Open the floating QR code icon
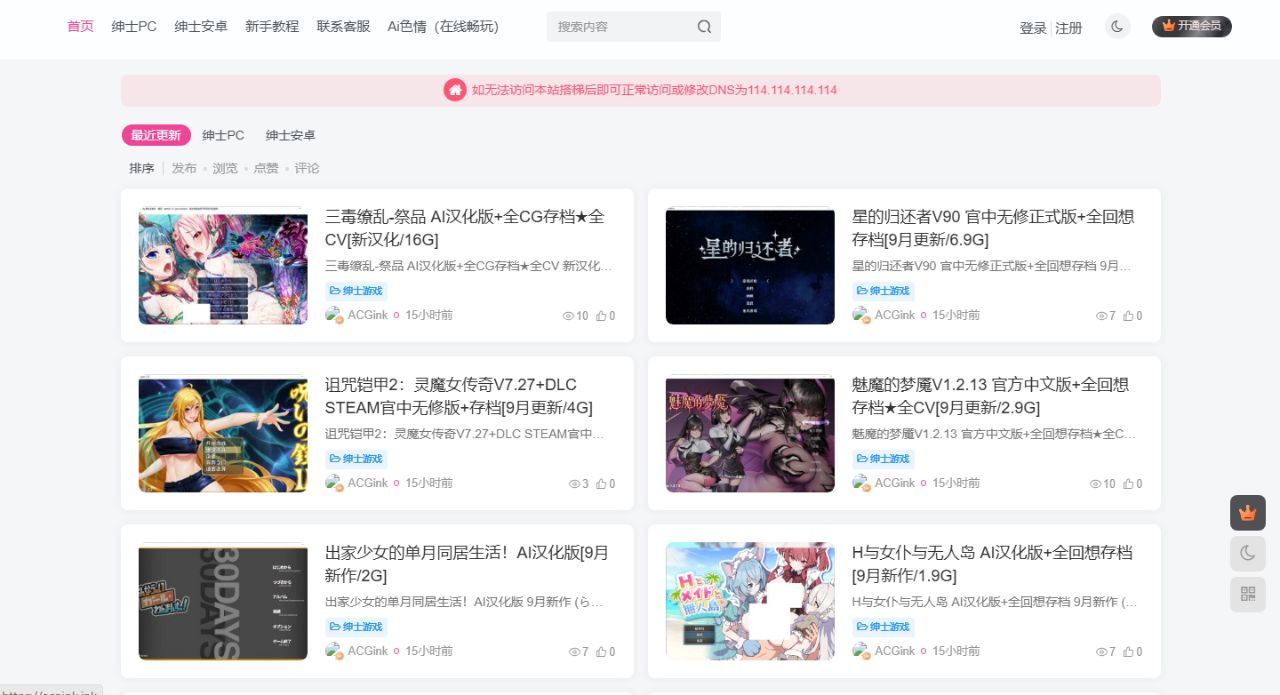Viewport: 1280px width, 695px height. coord(1247,594)
